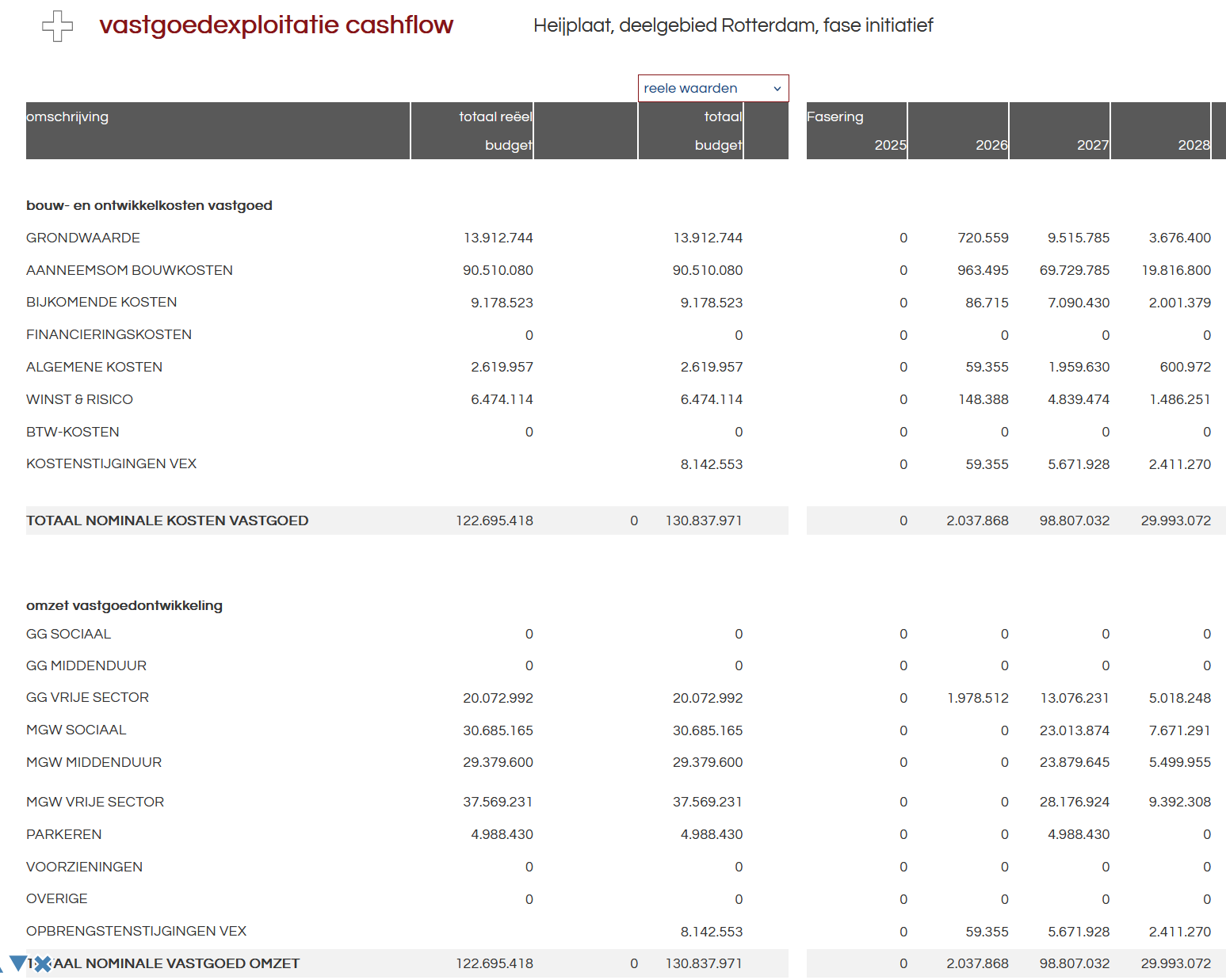The image size is (1226, 980).
Task: Open the 'reele waarden' dropdown
Action: click(x=712, y=88)
